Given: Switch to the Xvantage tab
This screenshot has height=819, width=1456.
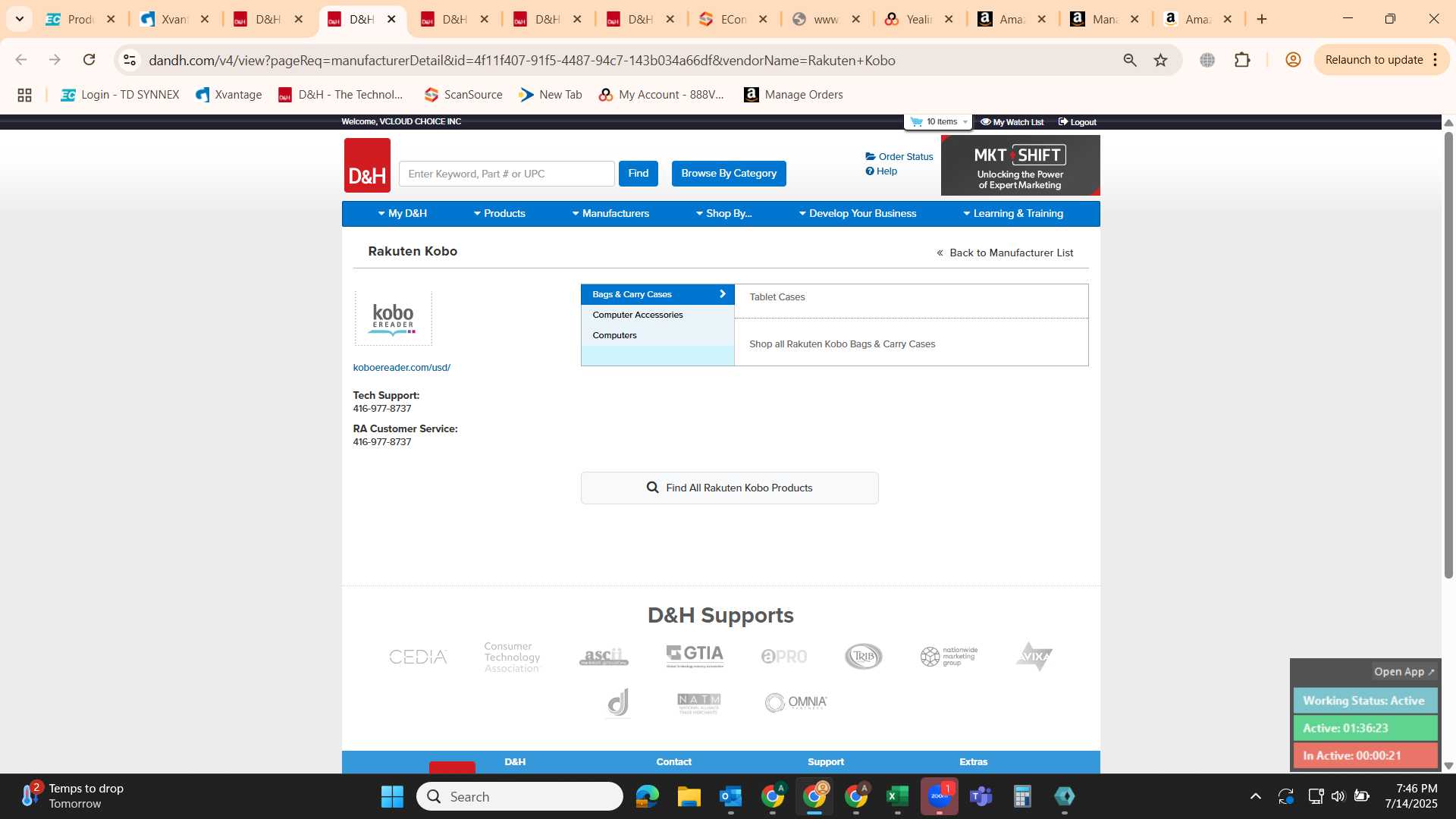Looking at the screenshot, I should point(174,20).
